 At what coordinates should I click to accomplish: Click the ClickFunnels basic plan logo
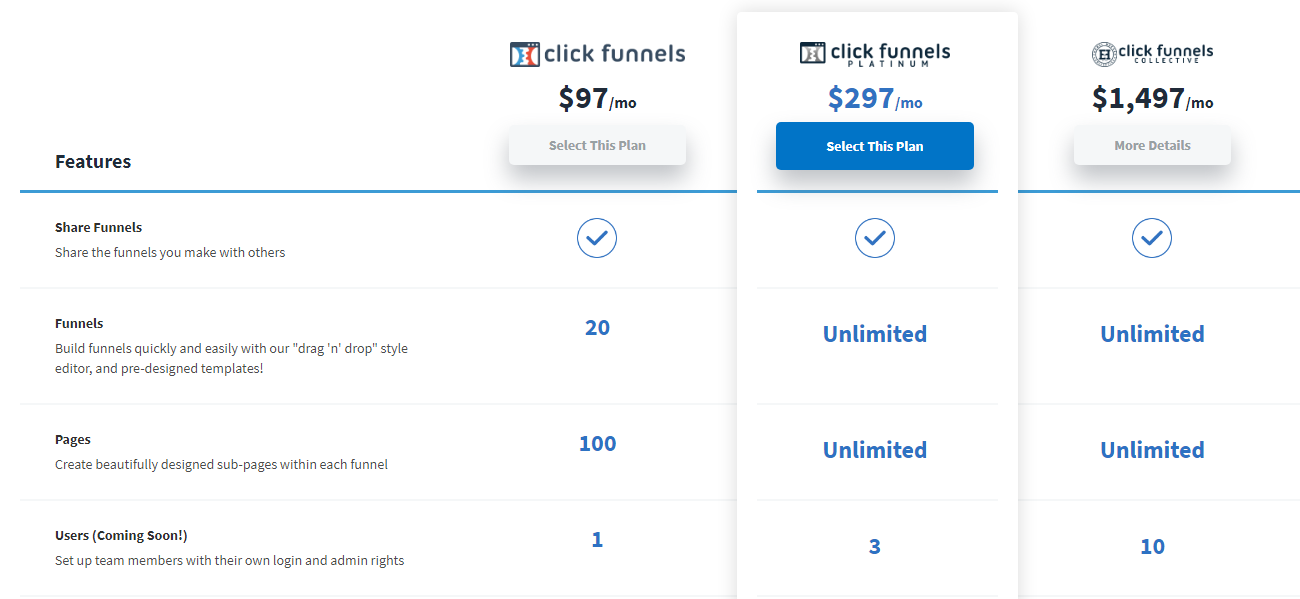tap(597, 54)
